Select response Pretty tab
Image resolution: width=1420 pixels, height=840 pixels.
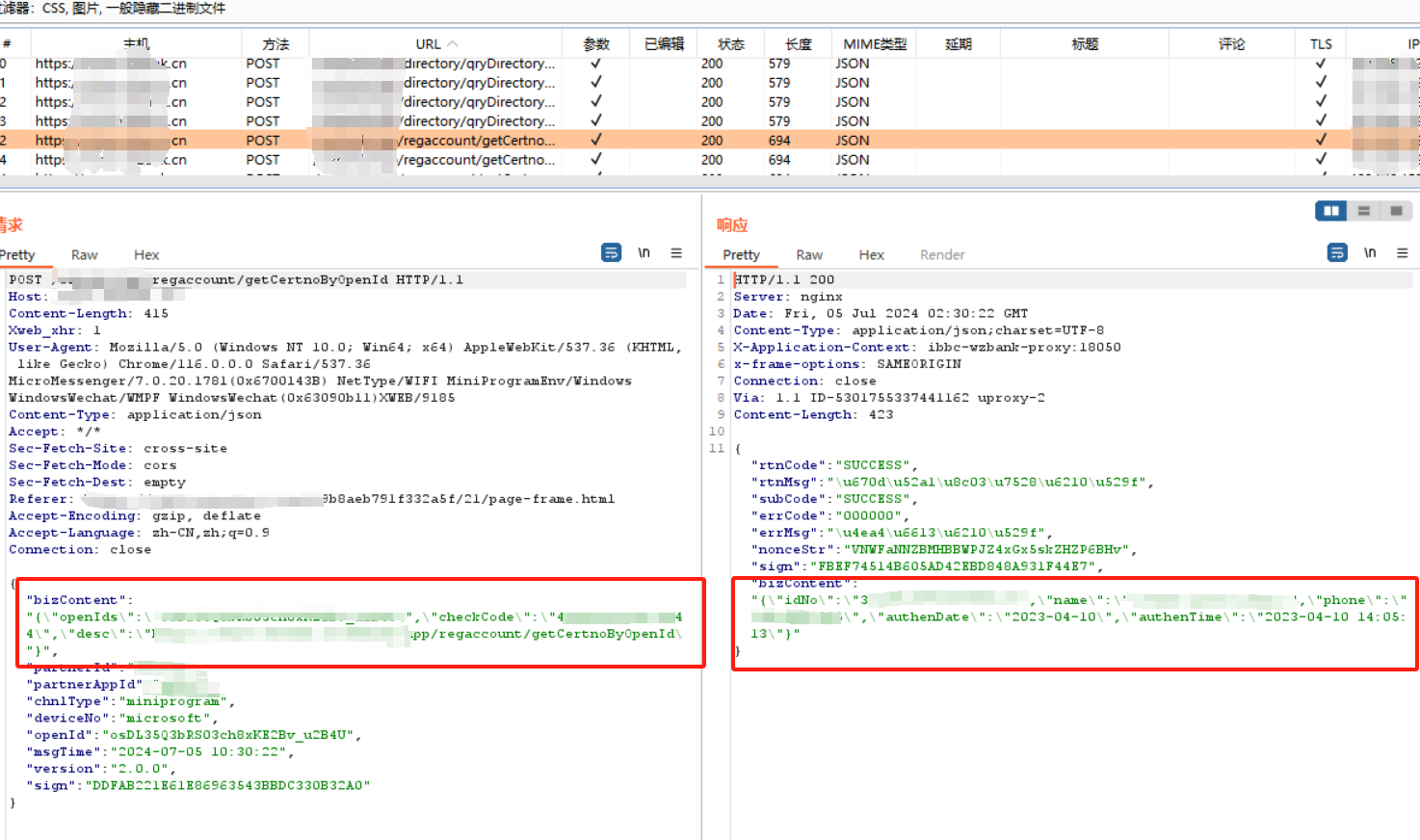[741, 254]
